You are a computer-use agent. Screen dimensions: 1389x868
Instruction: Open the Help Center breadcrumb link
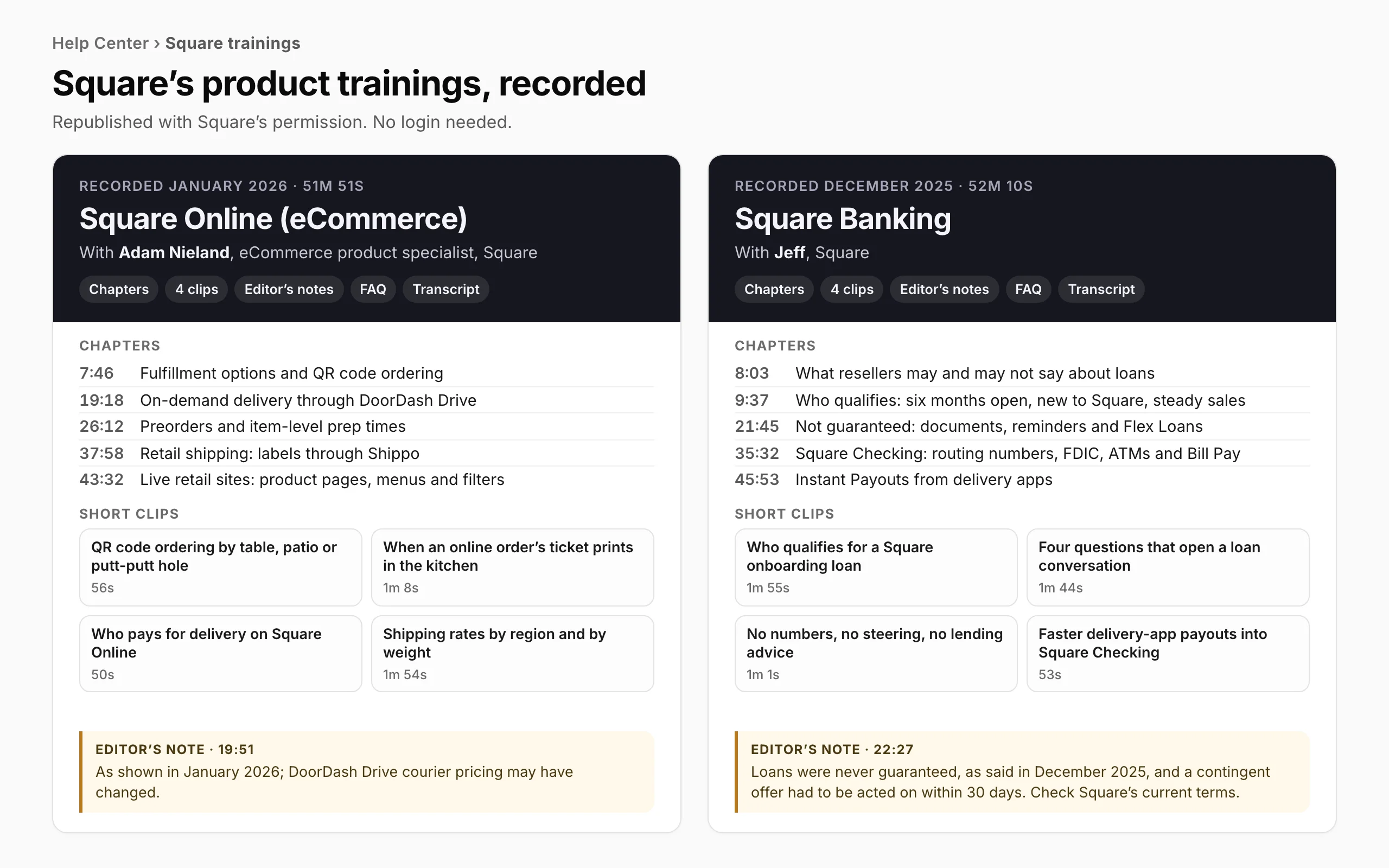(100, 43)
